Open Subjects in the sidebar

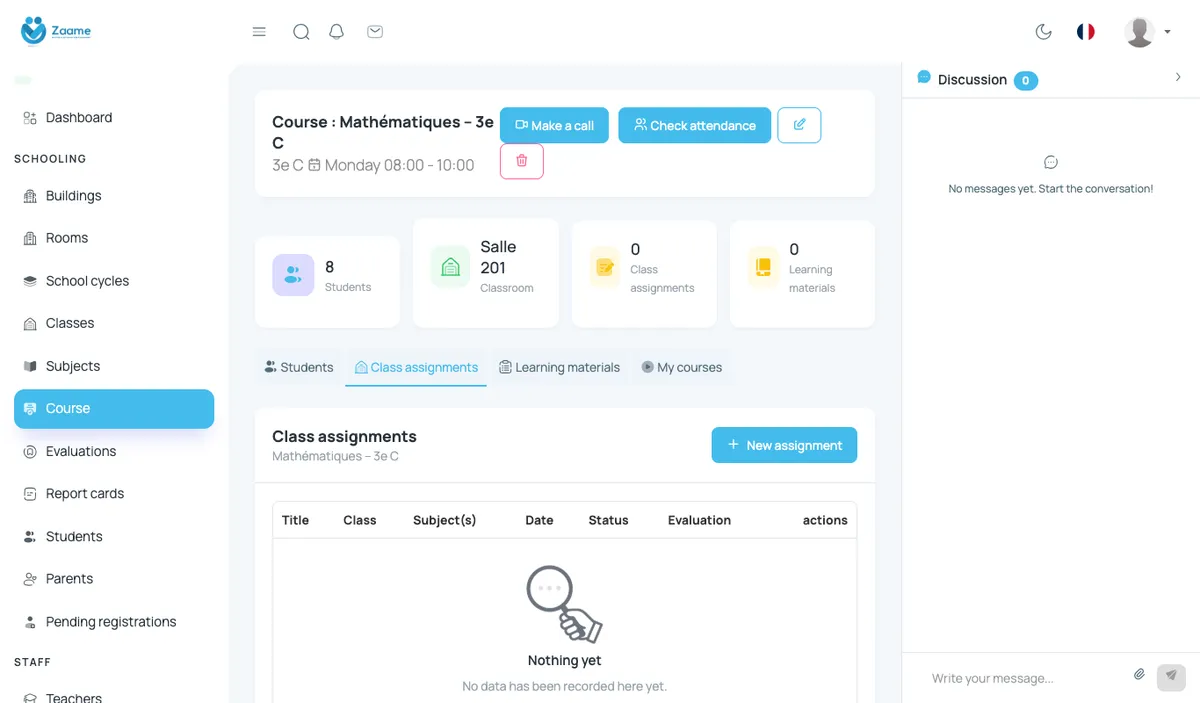(114, 366)
